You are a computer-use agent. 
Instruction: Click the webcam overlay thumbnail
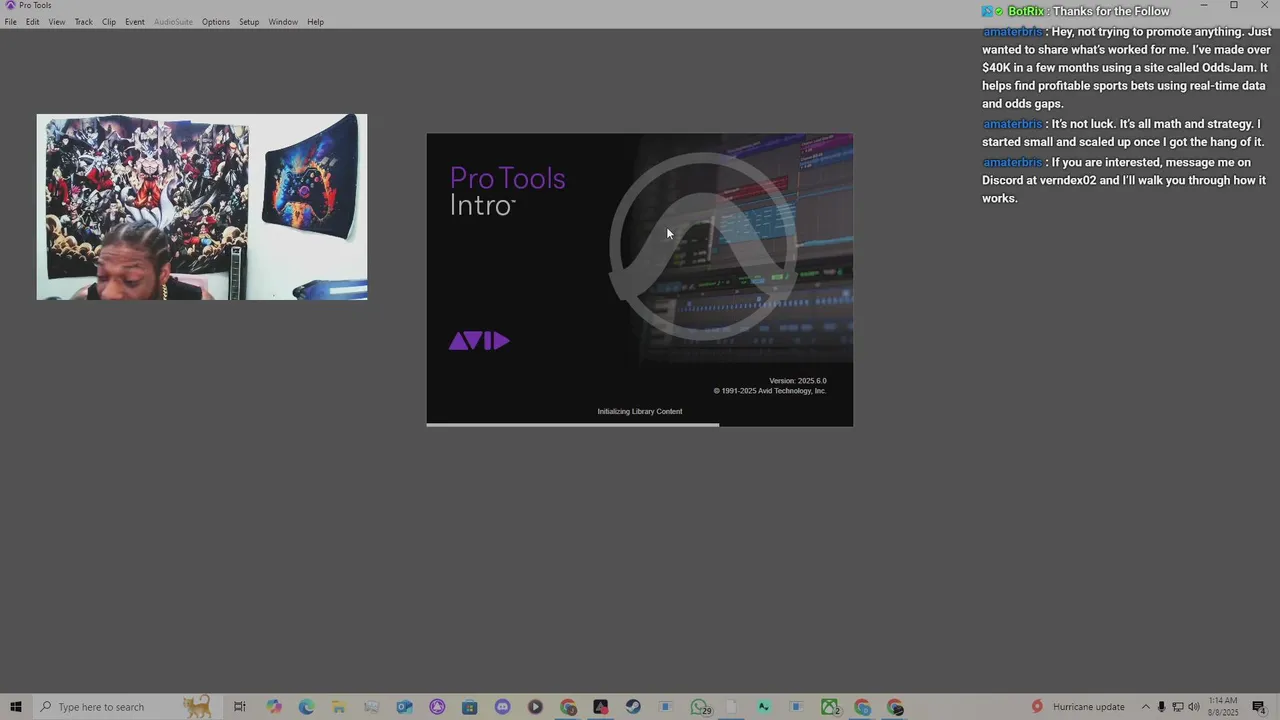click(202, 207)
